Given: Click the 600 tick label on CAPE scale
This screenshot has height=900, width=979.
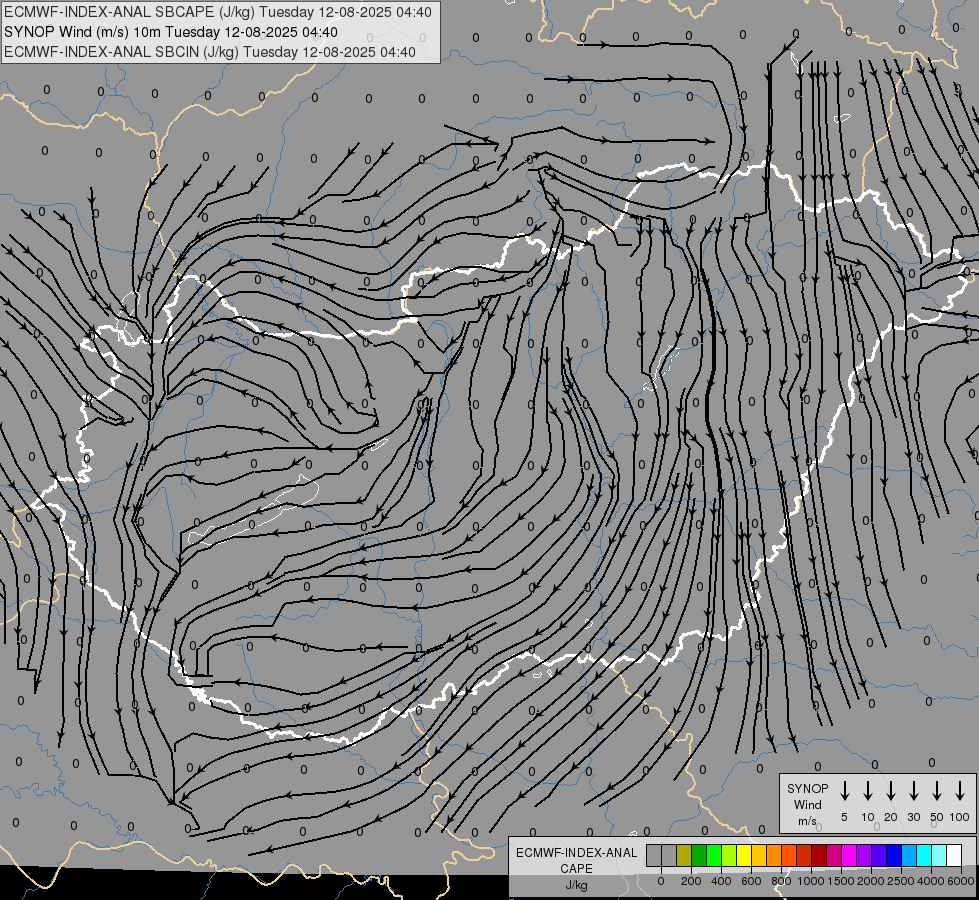Looking at the screenshot, I should [x=751, y=881].
